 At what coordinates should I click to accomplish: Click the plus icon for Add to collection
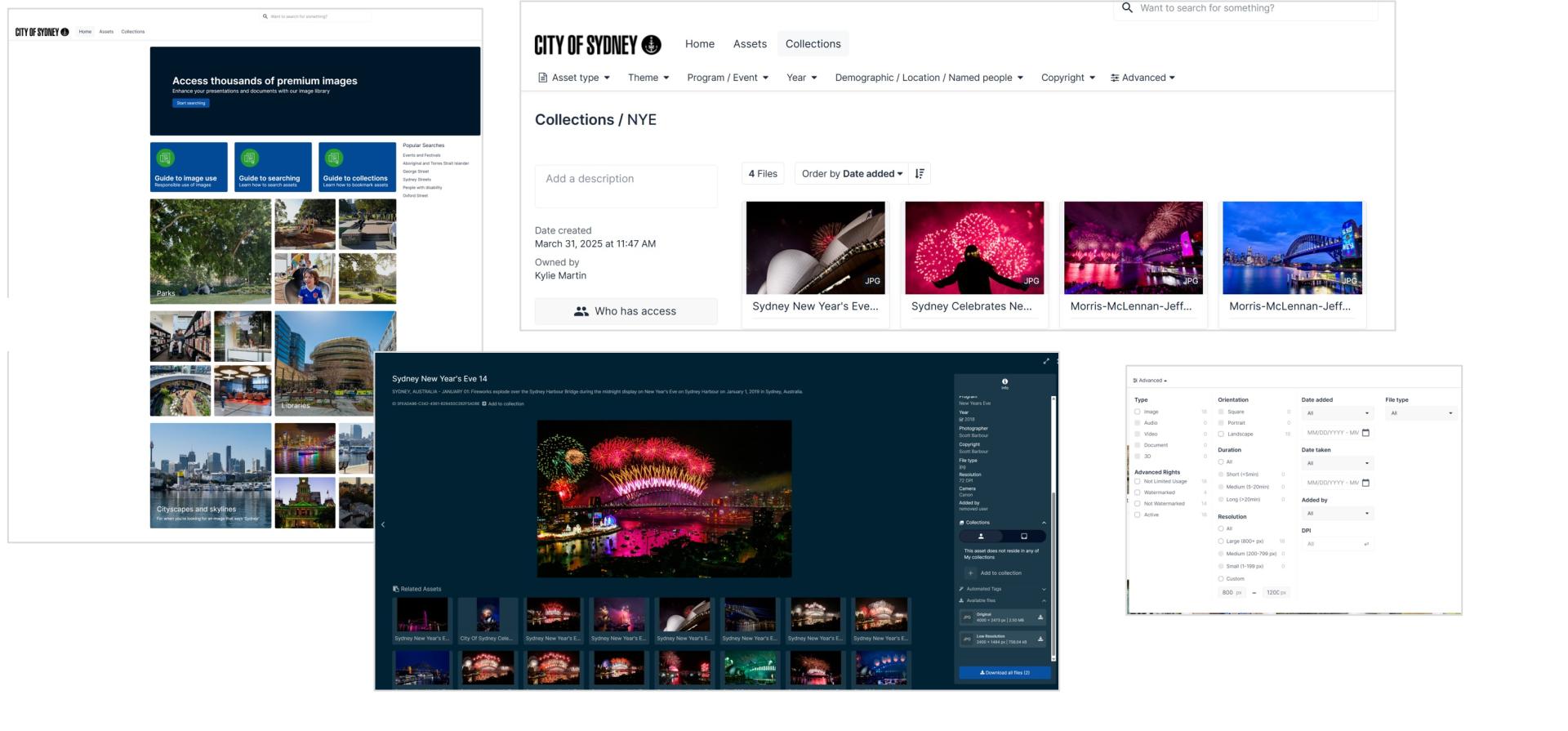970,573
